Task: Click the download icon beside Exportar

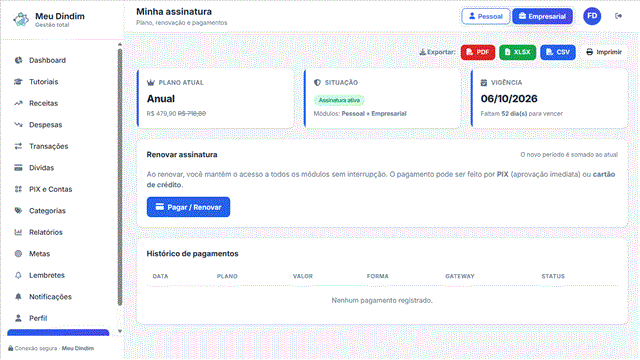Action: (x=422, y=52)
